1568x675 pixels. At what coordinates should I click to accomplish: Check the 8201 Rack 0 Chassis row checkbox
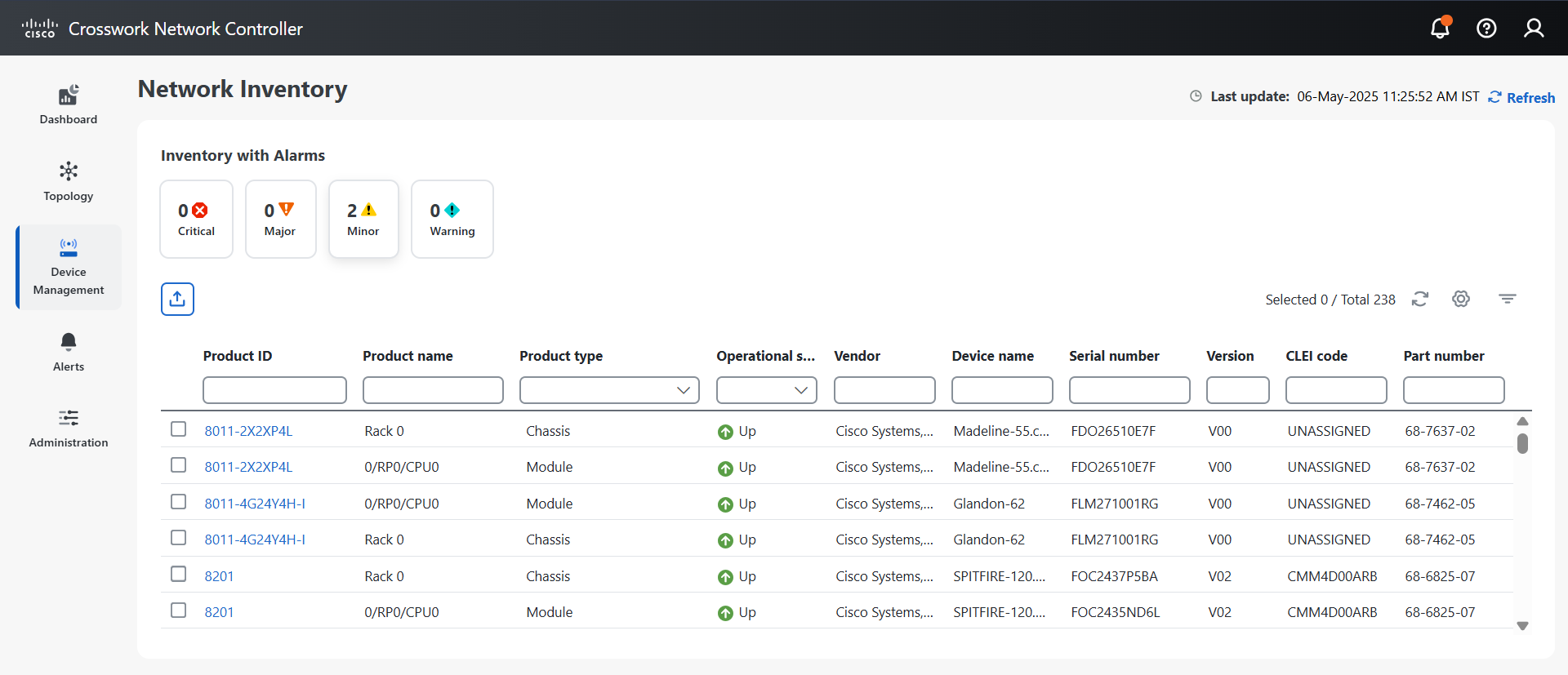coord(178,574)
